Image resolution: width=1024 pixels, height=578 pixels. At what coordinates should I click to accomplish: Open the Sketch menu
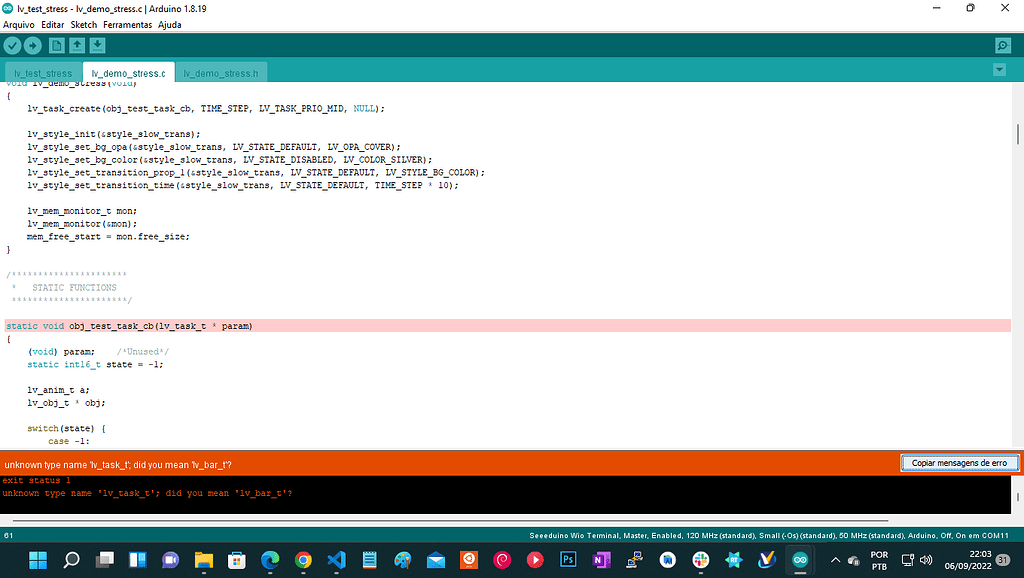(83, 24)
